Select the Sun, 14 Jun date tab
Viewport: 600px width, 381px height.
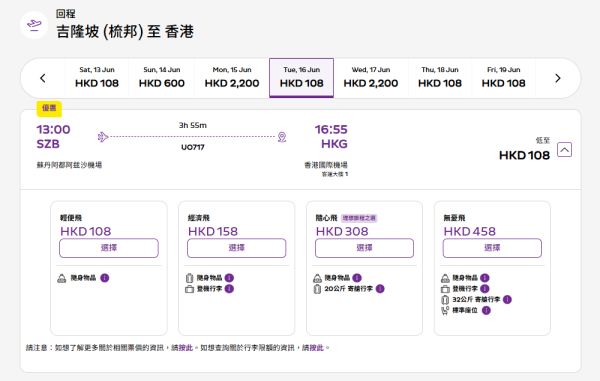tap(161, 78)
